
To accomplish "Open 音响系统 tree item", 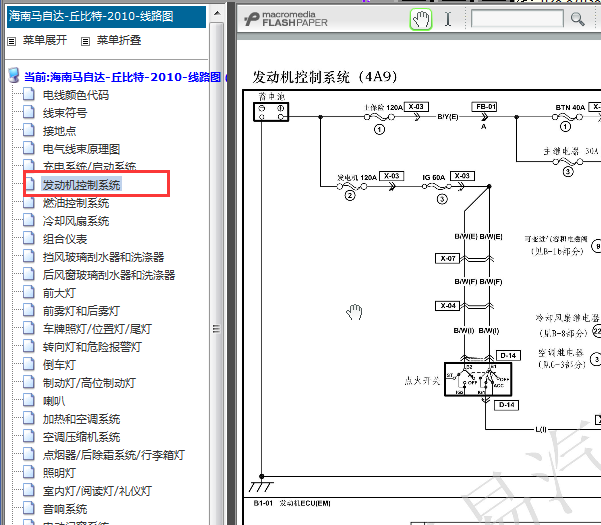I will tap(65, 509).
